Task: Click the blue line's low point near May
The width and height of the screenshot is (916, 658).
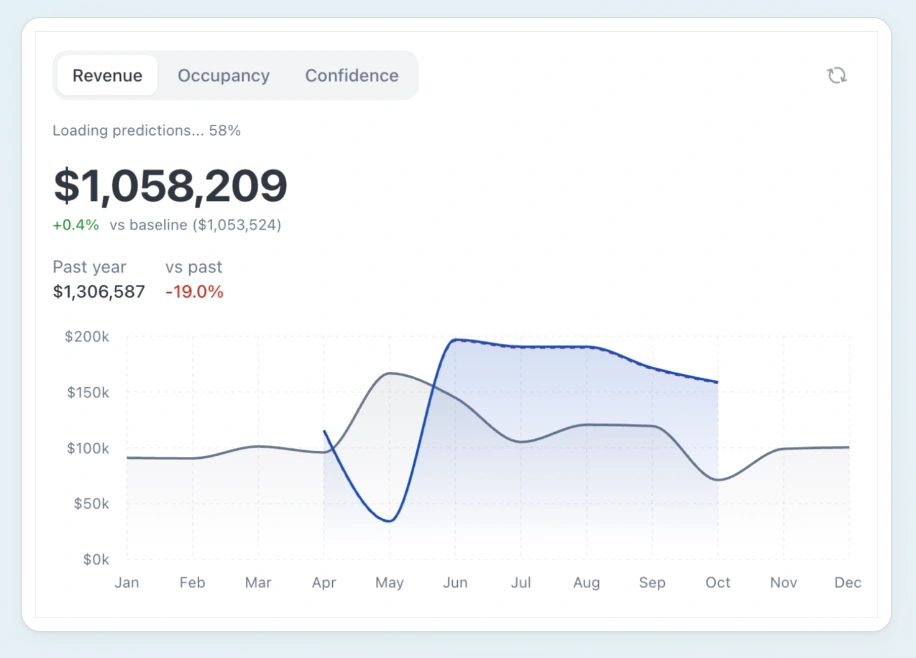Action: click(390, 521)
